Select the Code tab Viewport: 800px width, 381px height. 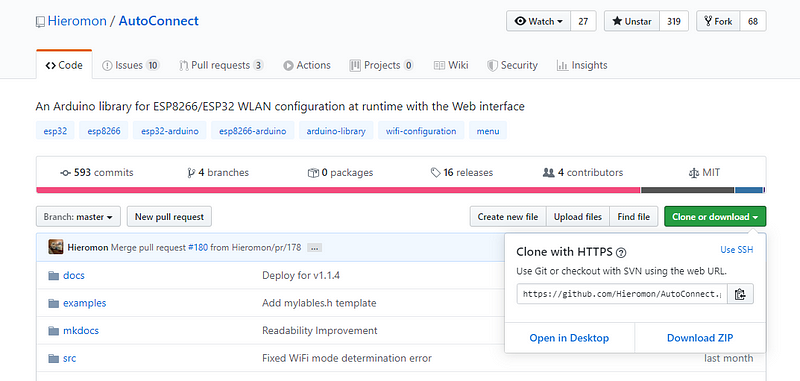[x=64, y=65]
